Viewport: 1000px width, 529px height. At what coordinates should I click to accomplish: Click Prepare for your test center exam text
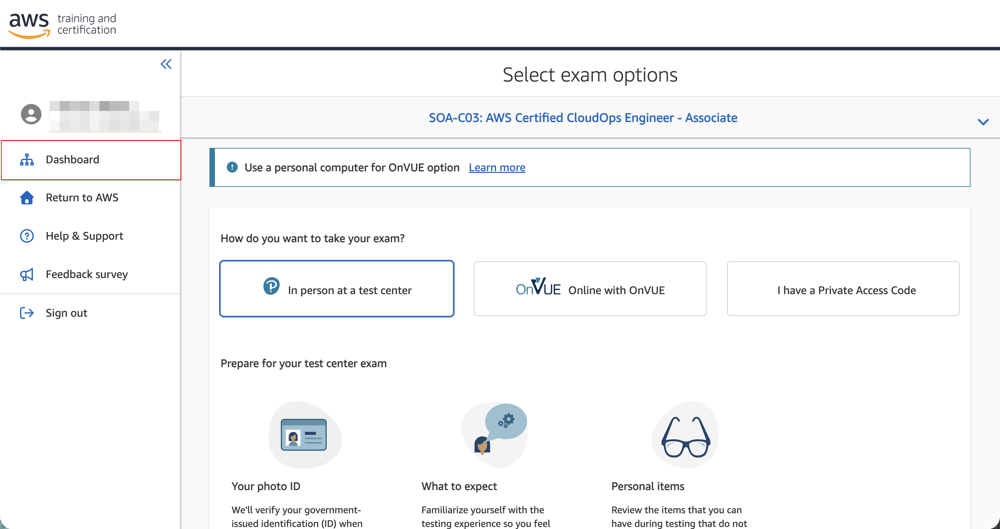(304, 364)
